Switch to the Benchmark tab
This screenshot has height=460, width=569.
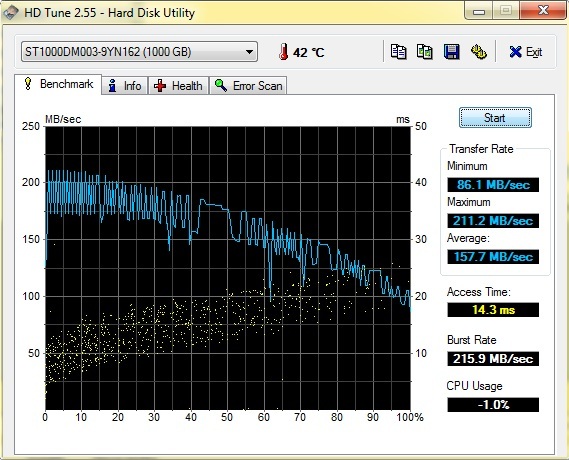[58, 85]
